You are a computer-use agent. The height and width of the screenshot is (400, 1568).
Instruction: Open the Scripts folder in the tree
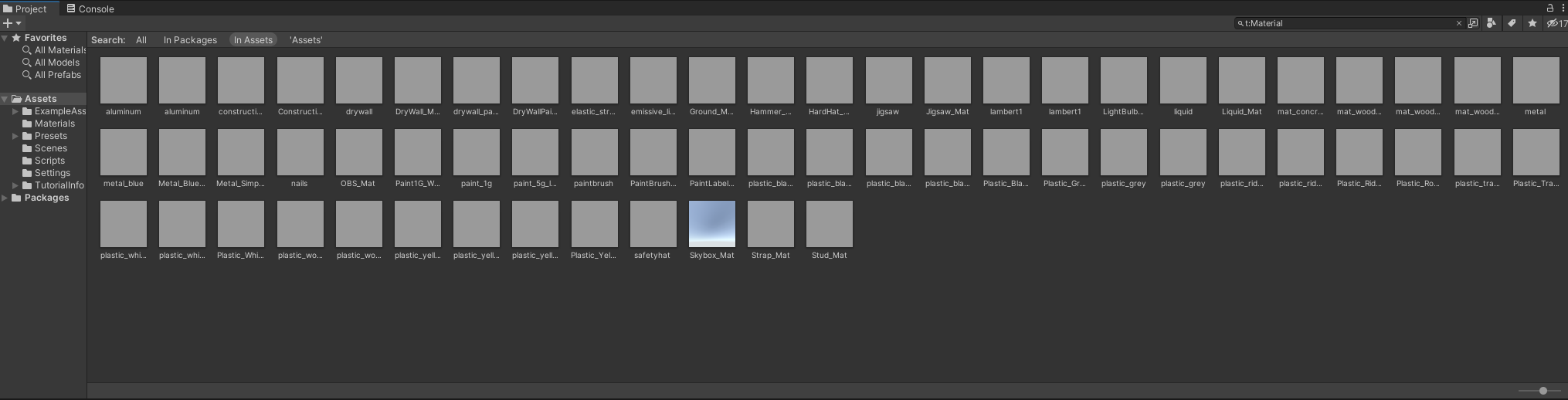[44, 161]
